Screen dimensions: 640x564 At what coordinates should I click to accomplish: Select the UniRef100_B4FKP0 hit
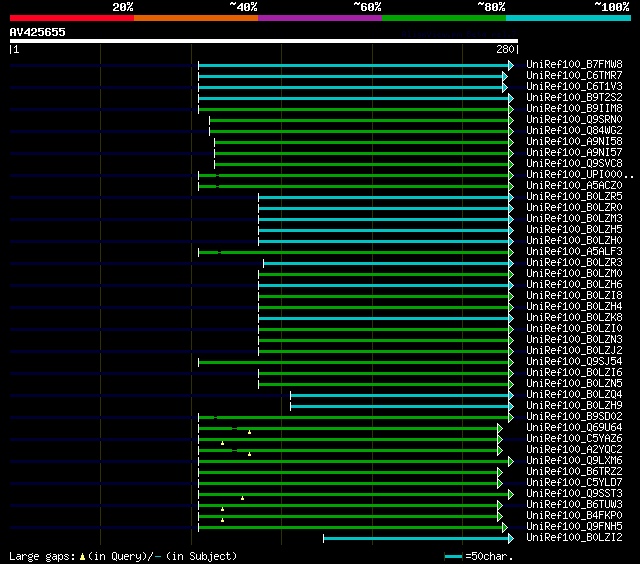tap(574, 516)
